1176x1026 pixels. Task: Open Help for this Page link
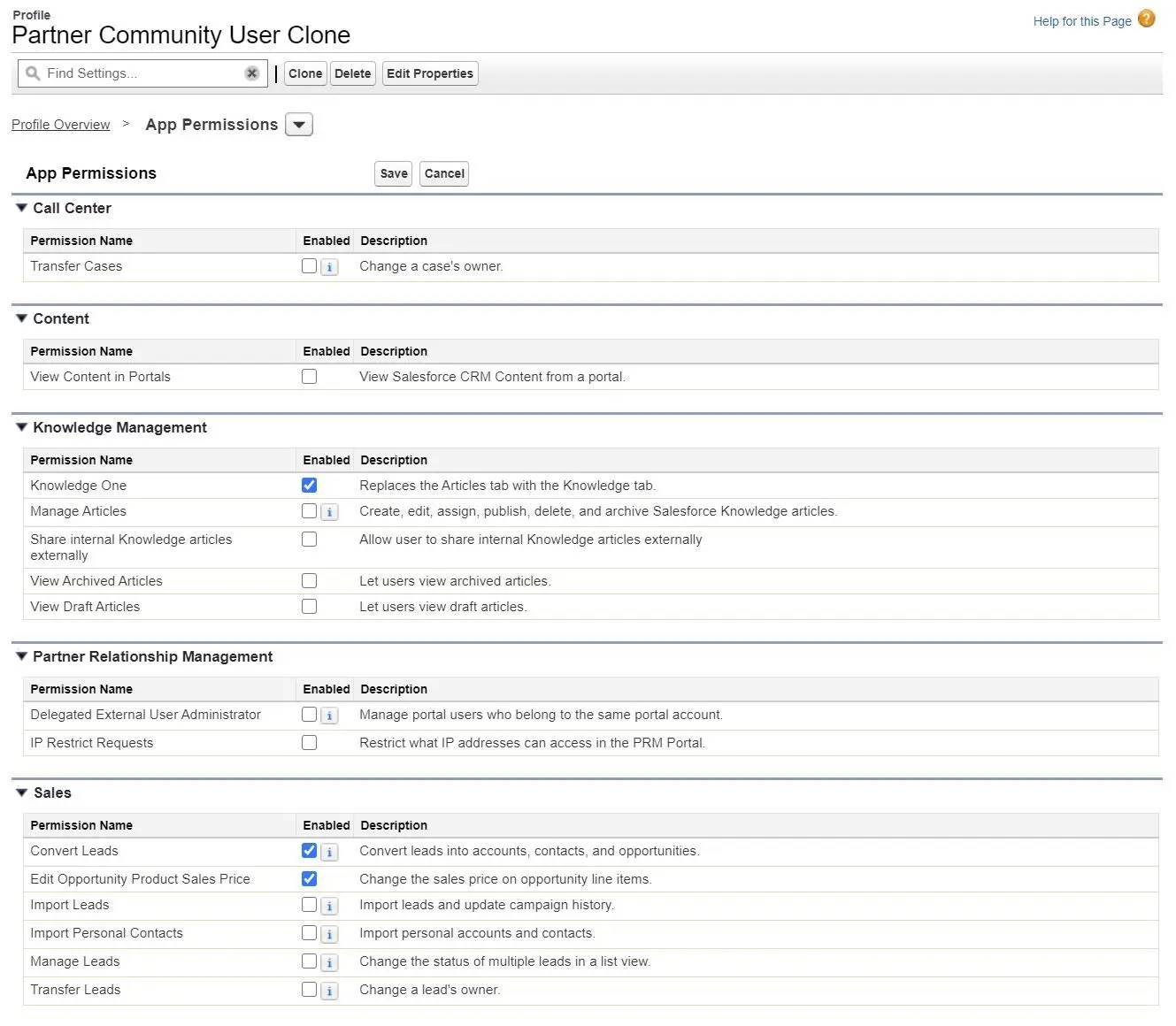[x=1082, y=21]
